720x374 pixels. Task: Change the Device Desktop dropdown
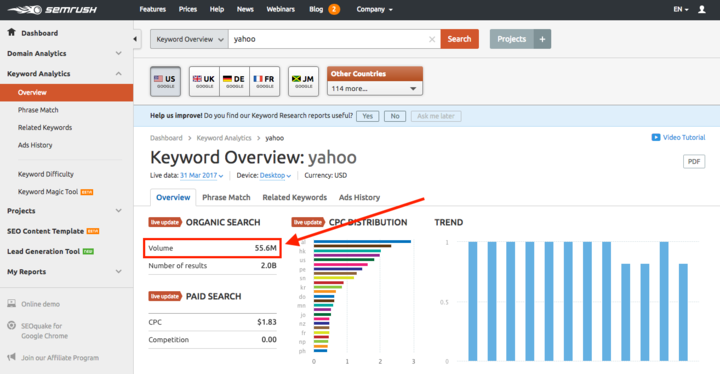point(275,176)
